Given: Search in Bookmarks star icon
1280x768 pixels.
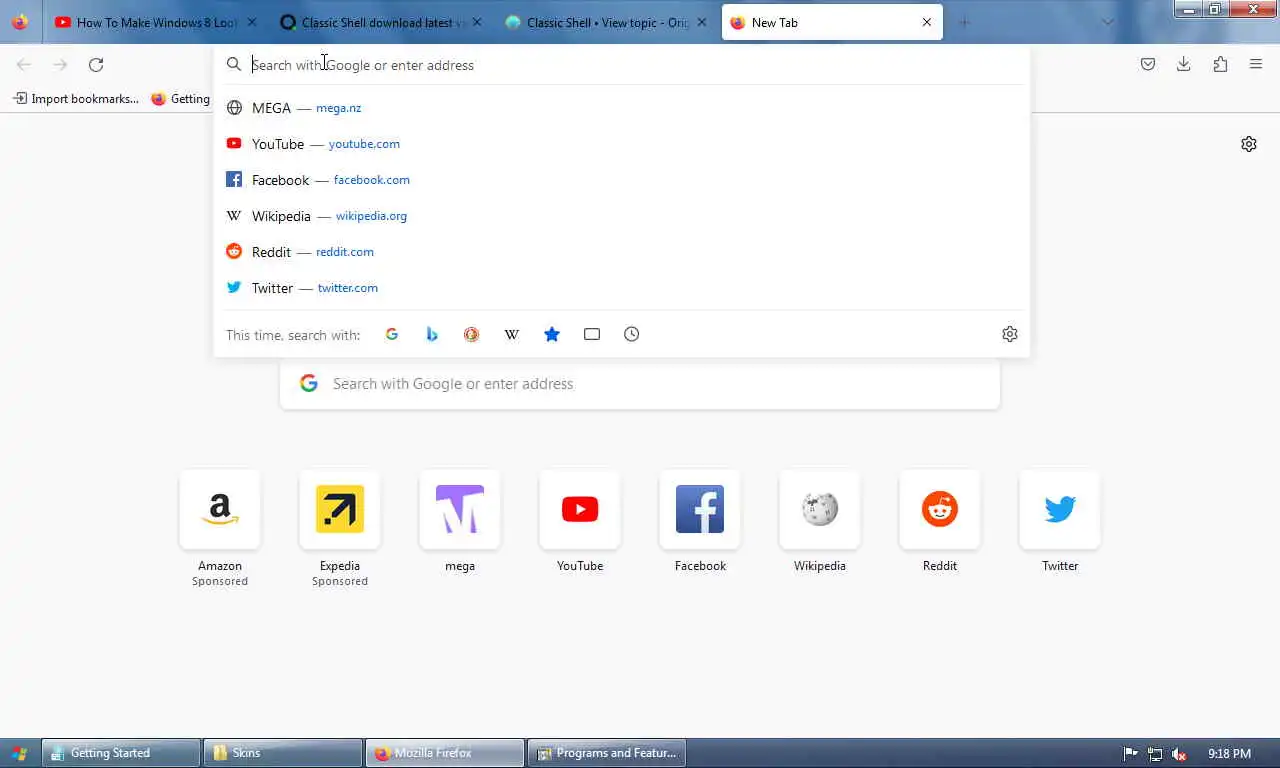Looking at the screenshot, I should click(x=552, y=334).
